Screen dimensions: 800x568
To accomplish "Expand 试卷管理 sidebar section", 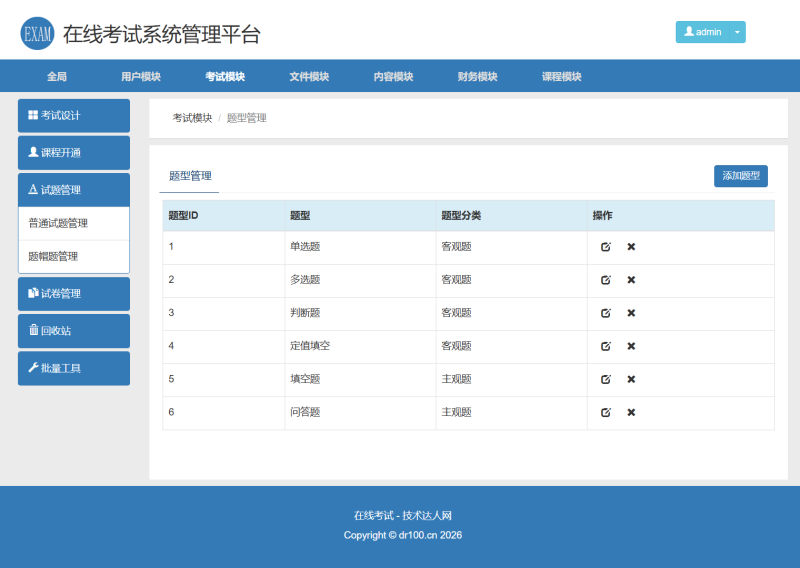I will pos(74,294).
